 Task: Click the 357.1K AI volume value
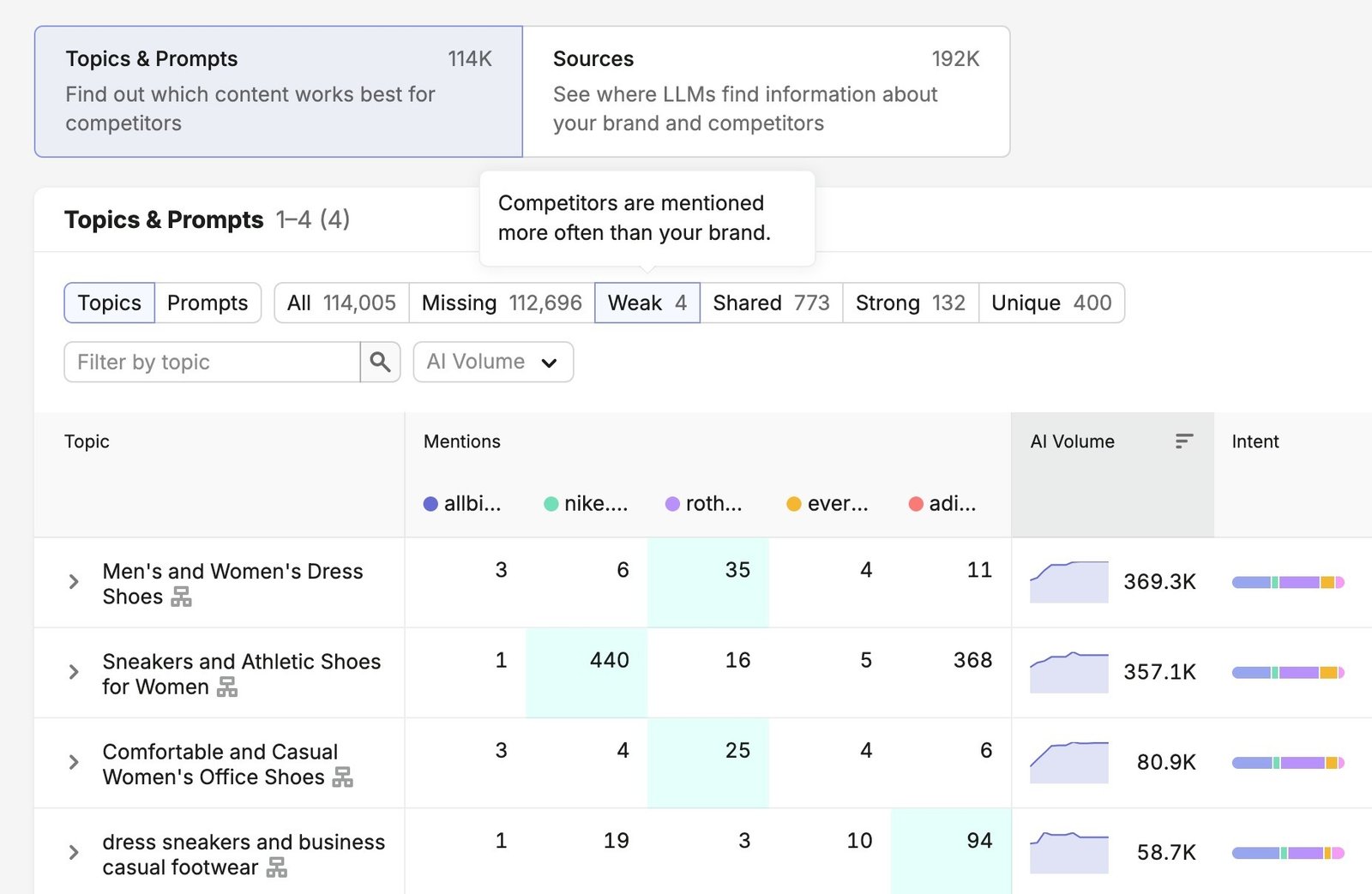point(1159,672)
